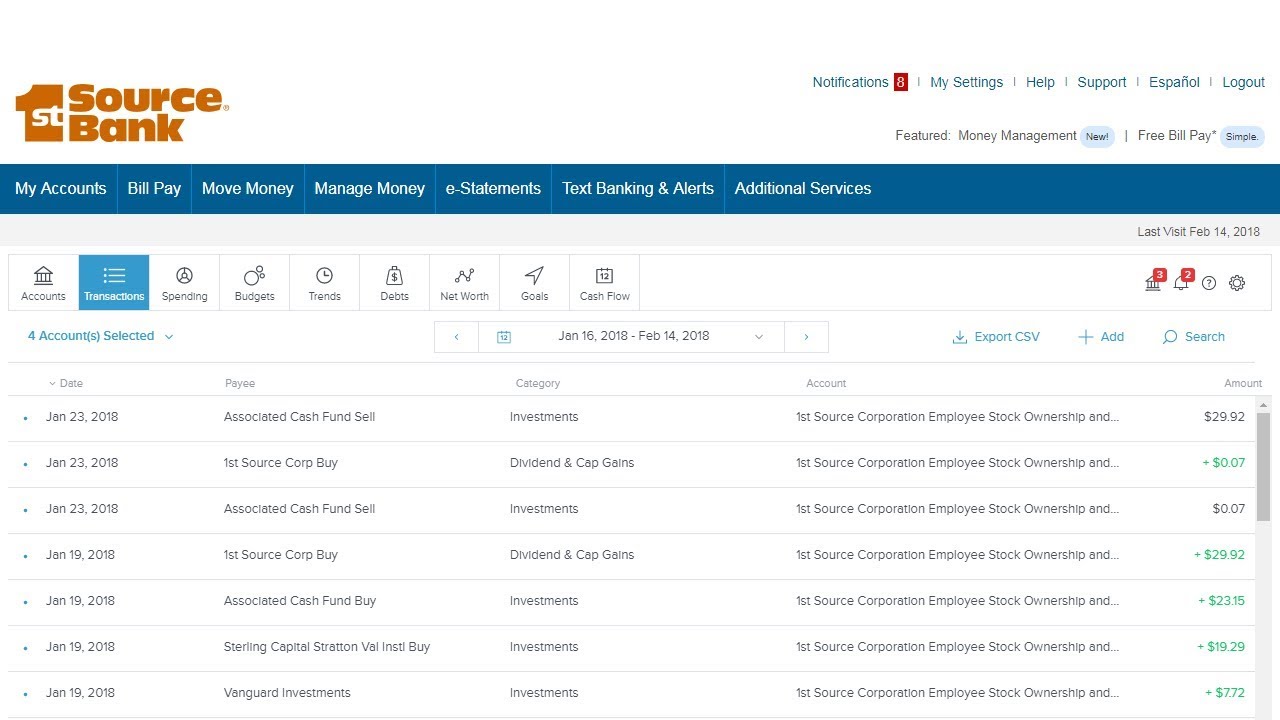Click the + $19.29 amount
Screen dimensions: 1280x720
[1221, 647]
